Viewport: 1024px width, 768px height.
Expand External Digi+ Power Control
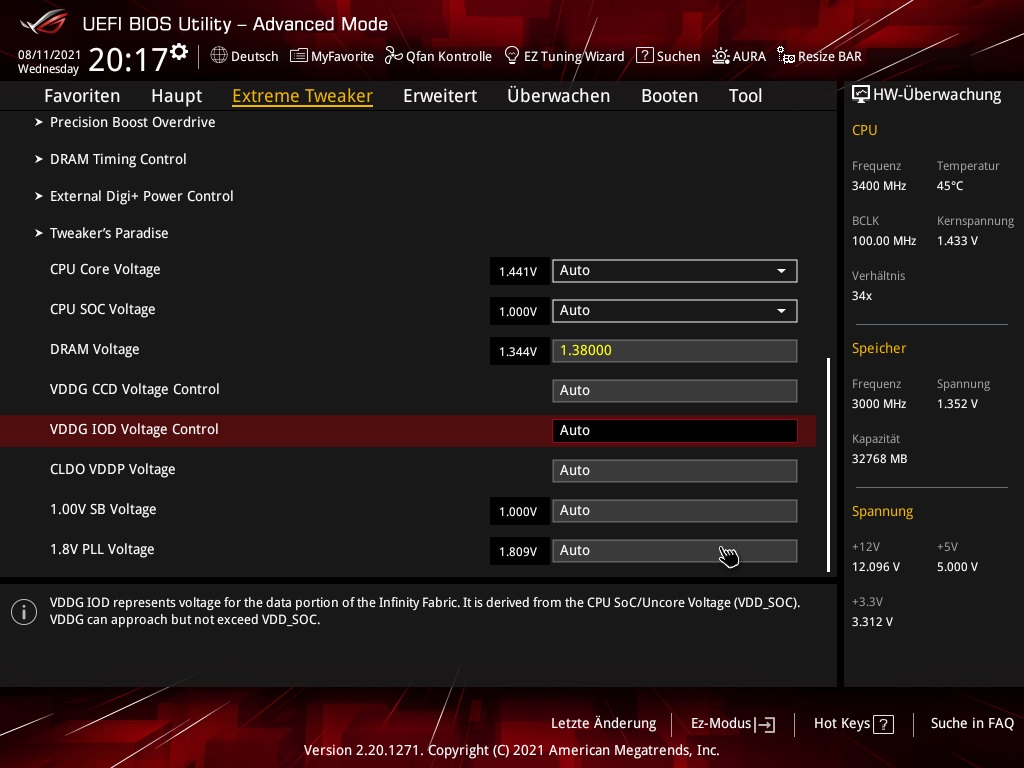pos(142,196)
